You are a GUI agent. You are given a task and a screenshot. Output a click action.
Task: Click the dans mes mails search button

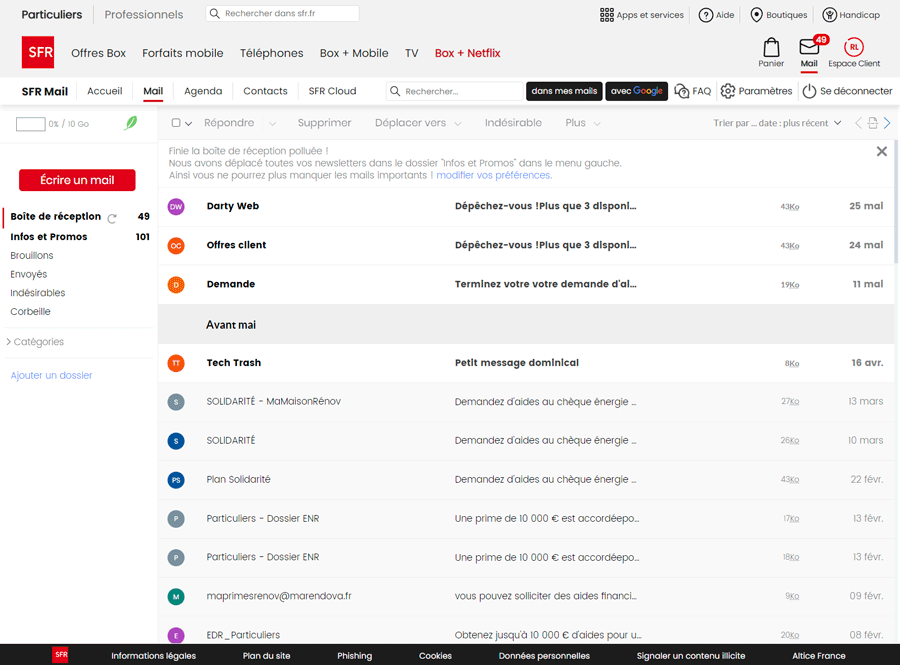pos(564,91)
